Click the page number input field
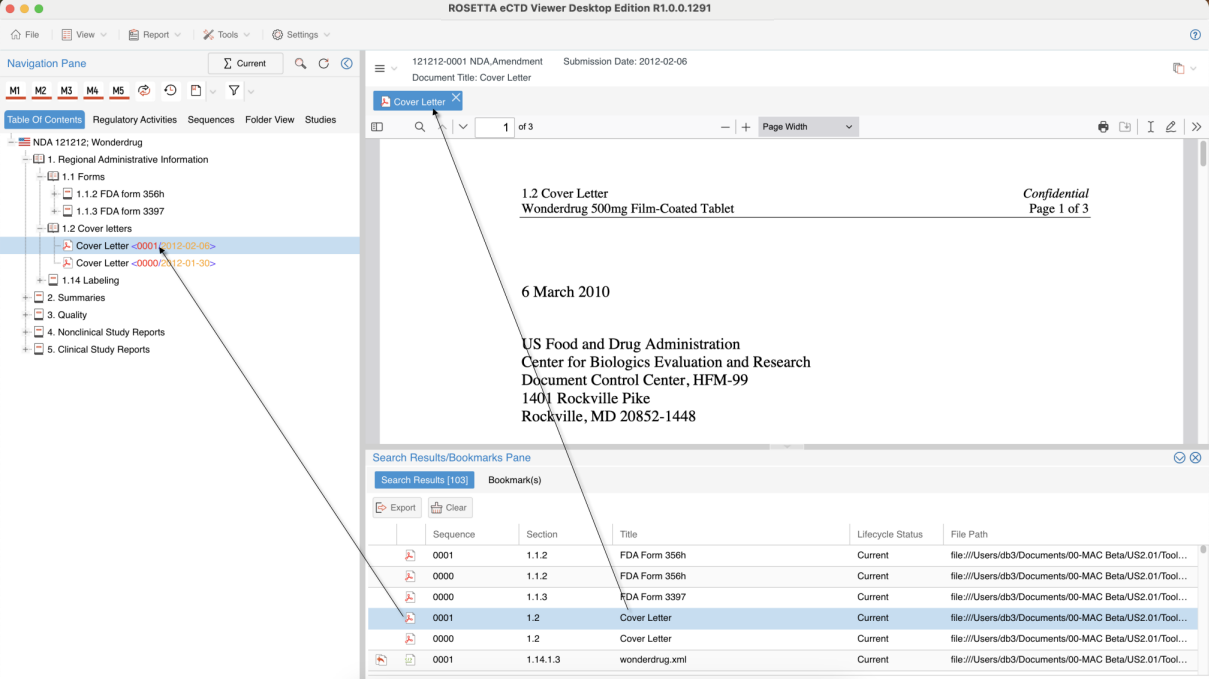The image size is (1209, 679). pos(494,127)
